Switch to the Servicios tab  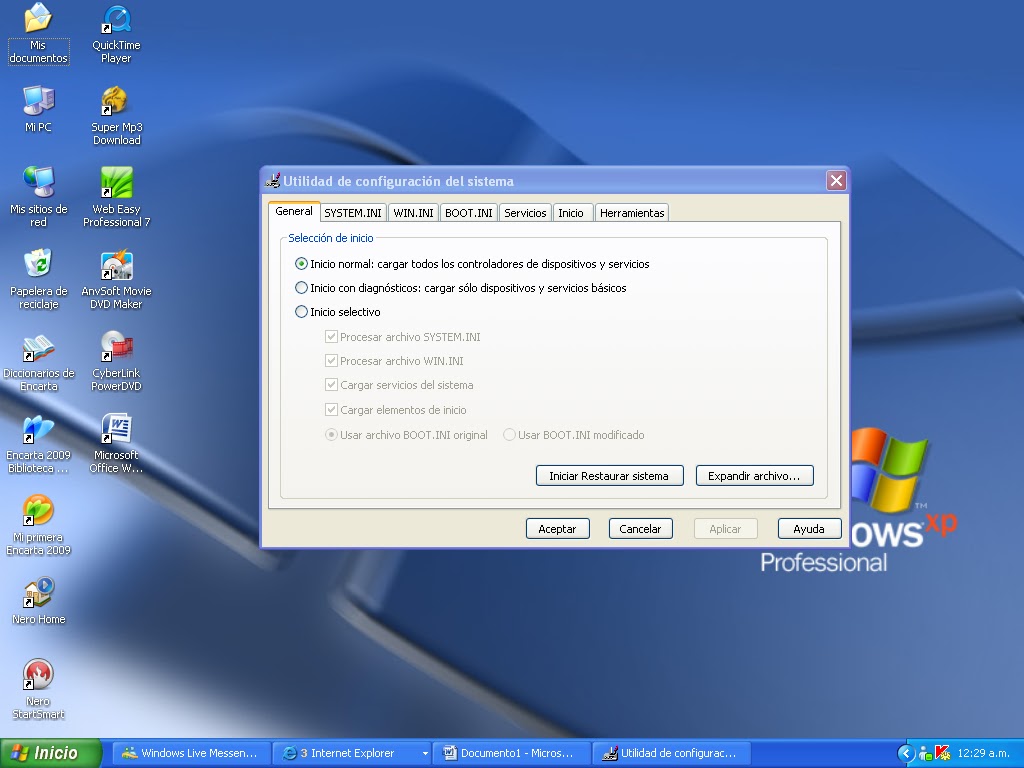(524, 212)
